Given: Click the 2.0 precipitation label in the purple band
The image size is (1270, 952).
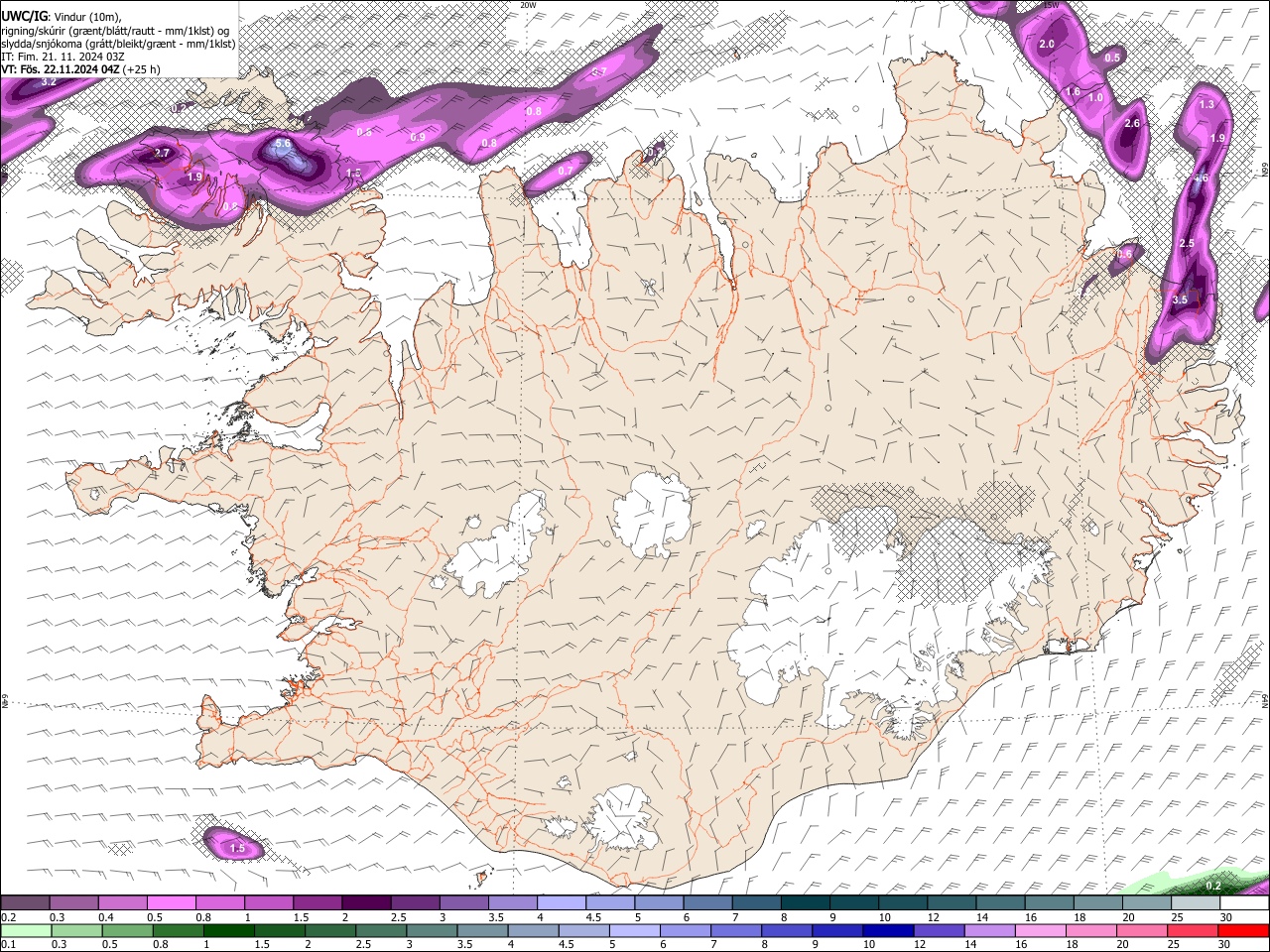Looking at the screenshot, I should click(1047, 44).
